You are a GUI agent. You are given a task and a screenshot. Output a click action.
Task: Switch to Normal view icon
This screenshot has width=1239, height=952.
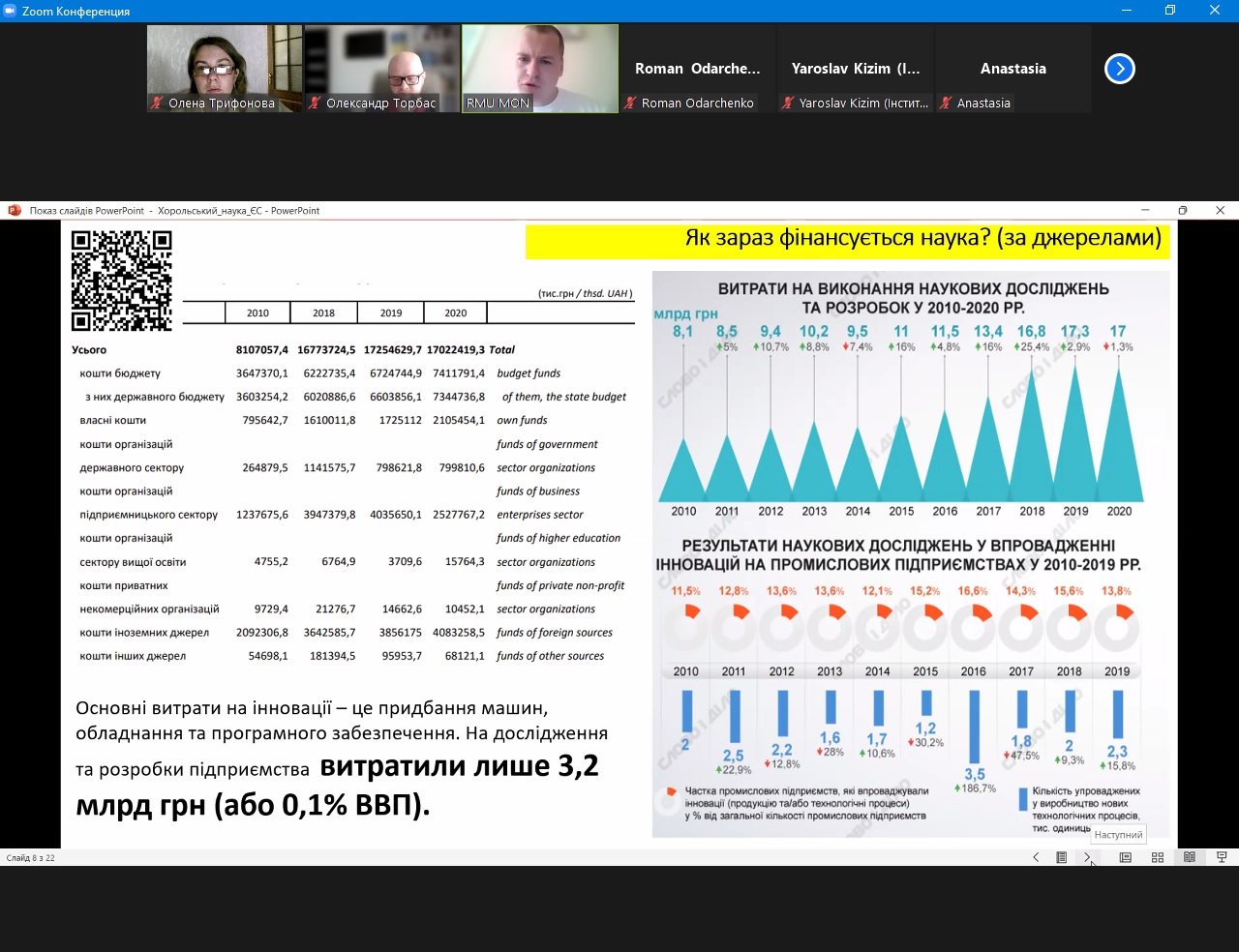(1126, 857)
